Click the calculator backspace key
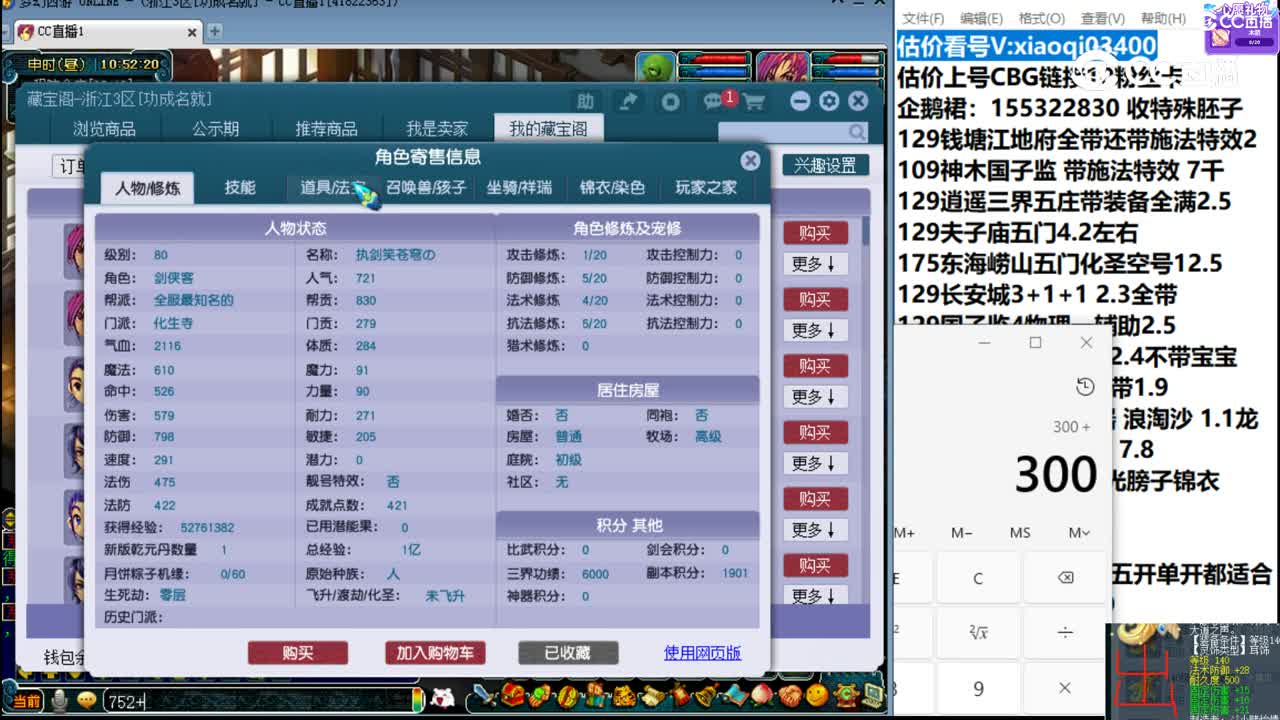 pyautogui.click(x=1065, y=578)
